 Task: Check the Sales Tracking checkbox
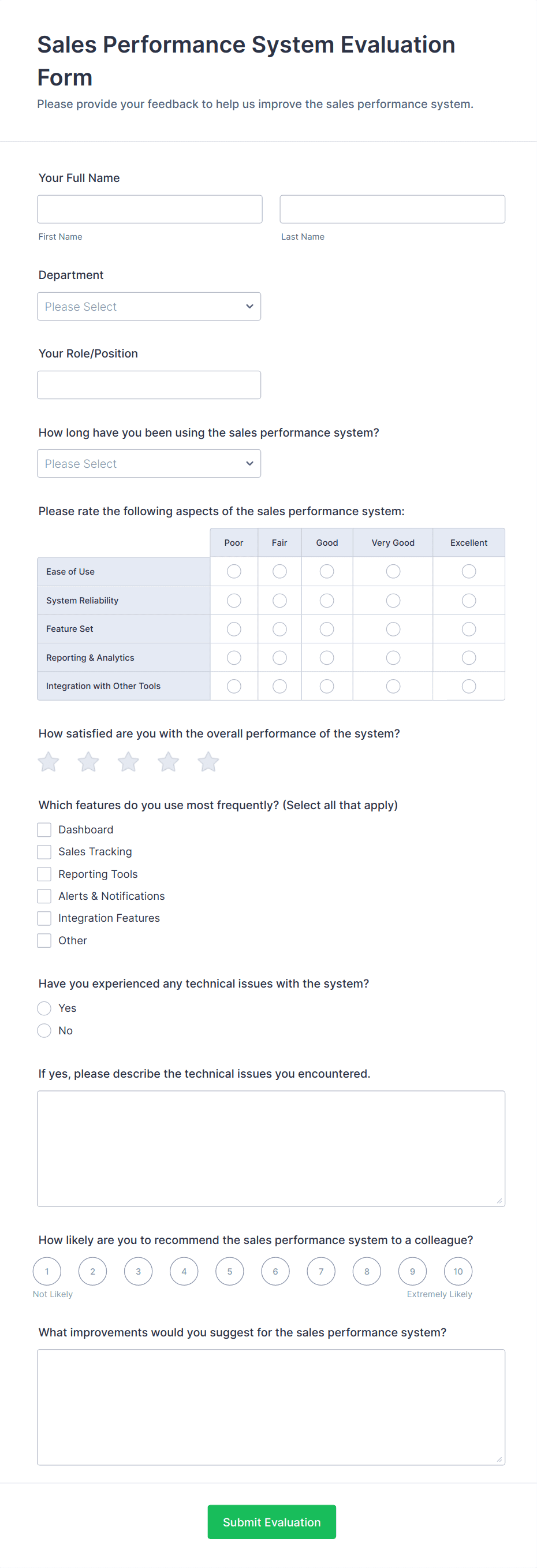[44, 851]
